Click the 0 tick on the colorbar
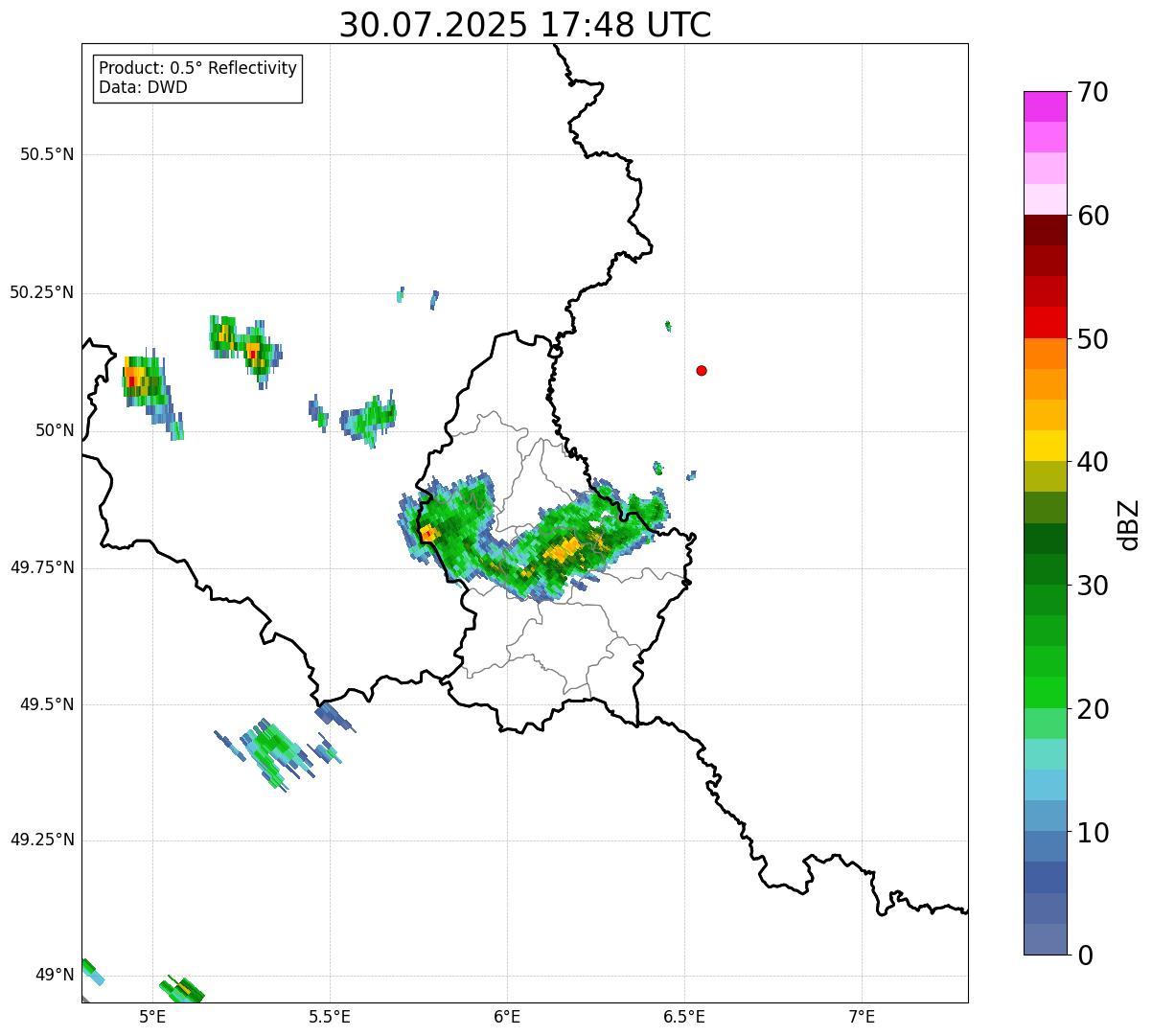The height and width of the screenshot is (1036, 1152). tap(1085, 955)
